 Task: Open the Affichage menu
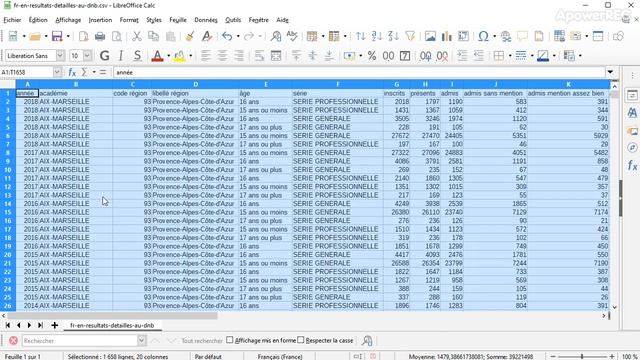pos(68,20)
